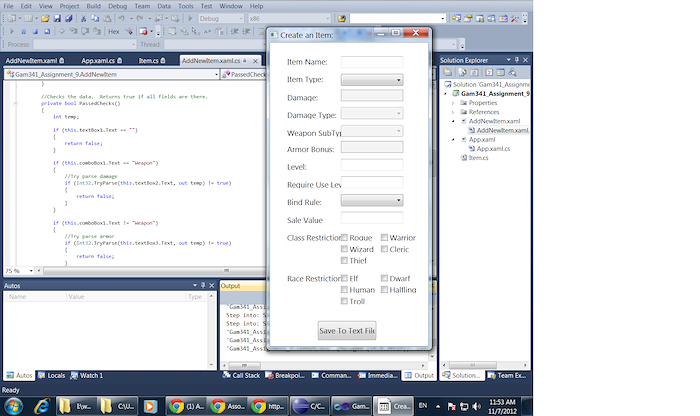Open the Damage Type dropdown
Screen dimensions: 700x416
click(372, 113)
